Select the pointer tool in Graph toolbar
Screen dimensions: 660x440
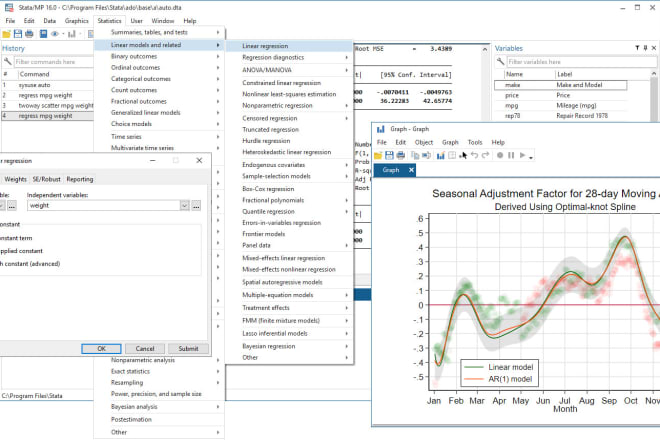(x=463, y=155)
